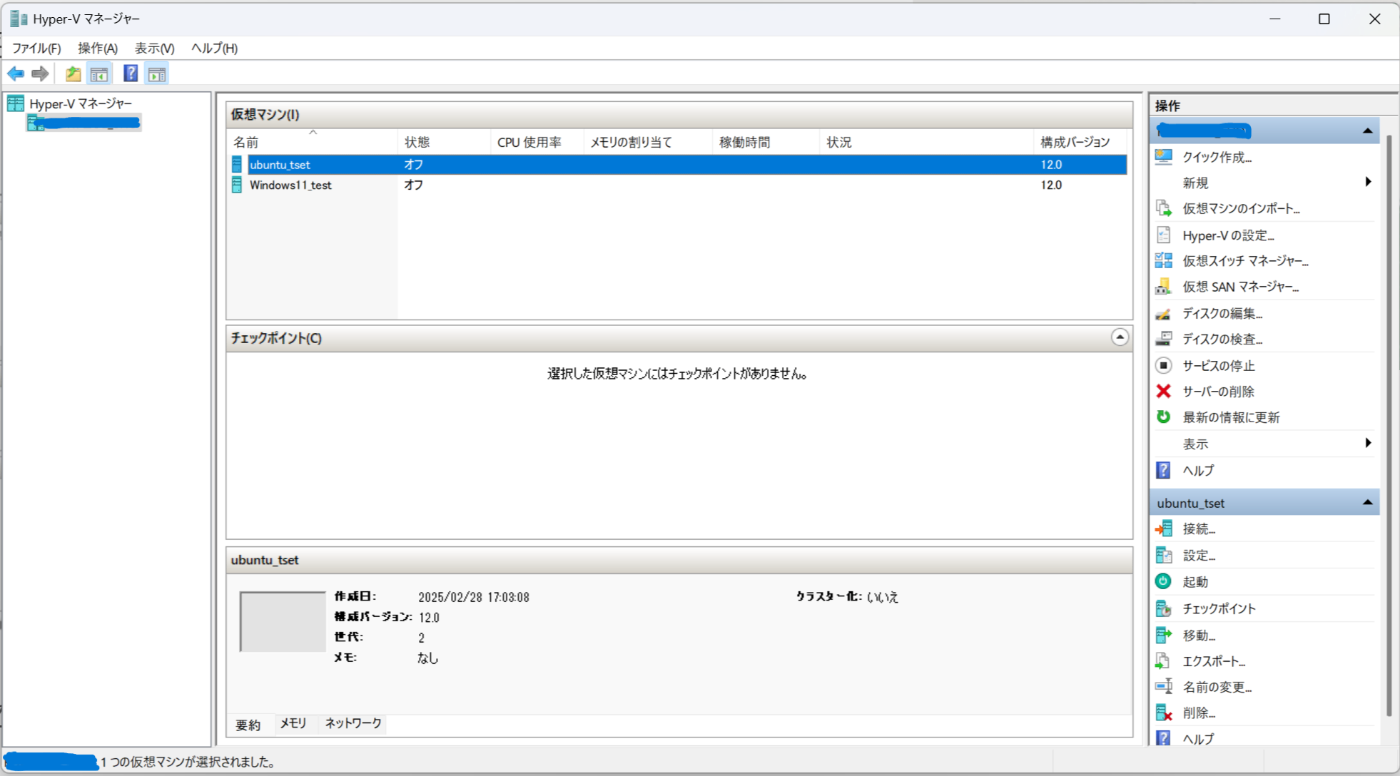Switch to the 要約 tab
The height and width of the screenshot is (776, 1400).
coord(248,724)
